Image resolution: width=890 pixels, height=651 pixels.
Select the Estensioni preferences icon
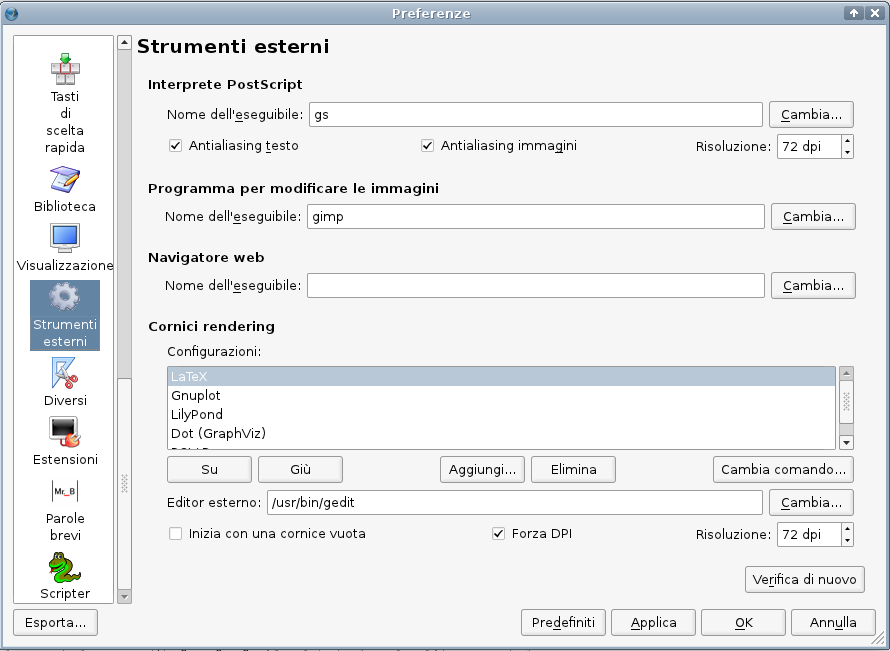tap(65, 433)
